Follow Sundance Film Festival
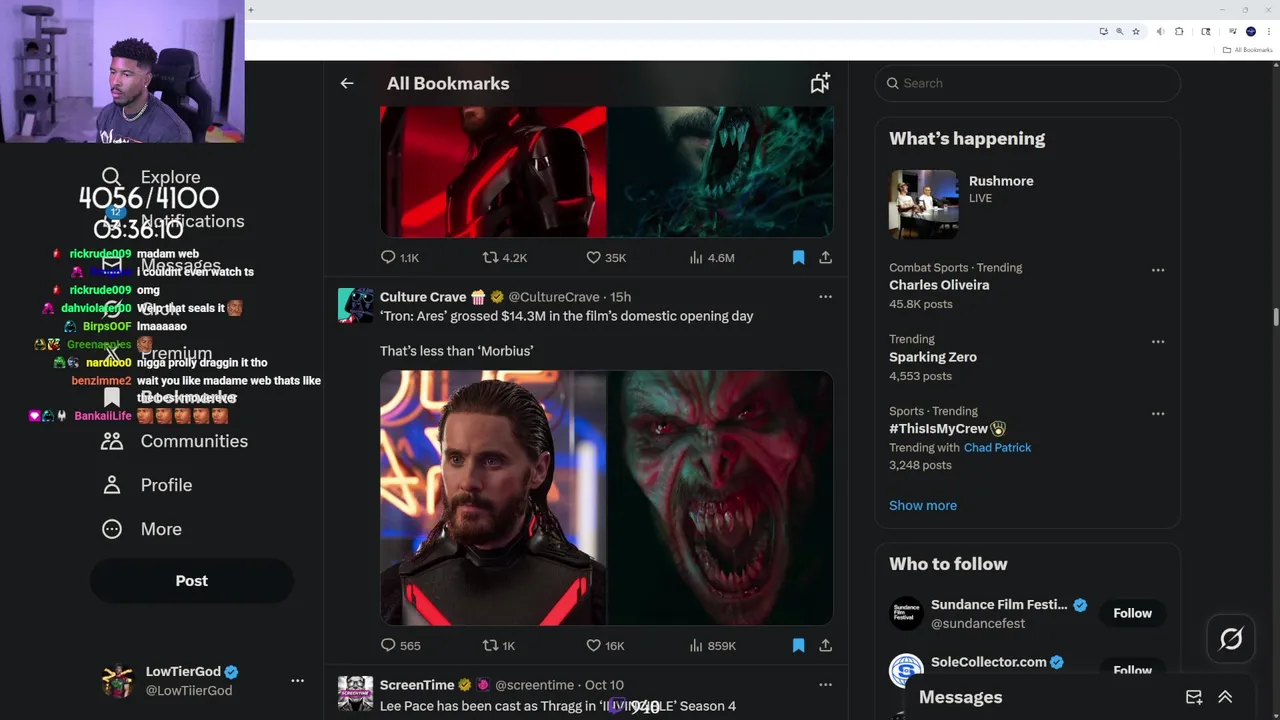Screen dimensions: 1280x720 pyautogui.click(x=1133, y=613)
